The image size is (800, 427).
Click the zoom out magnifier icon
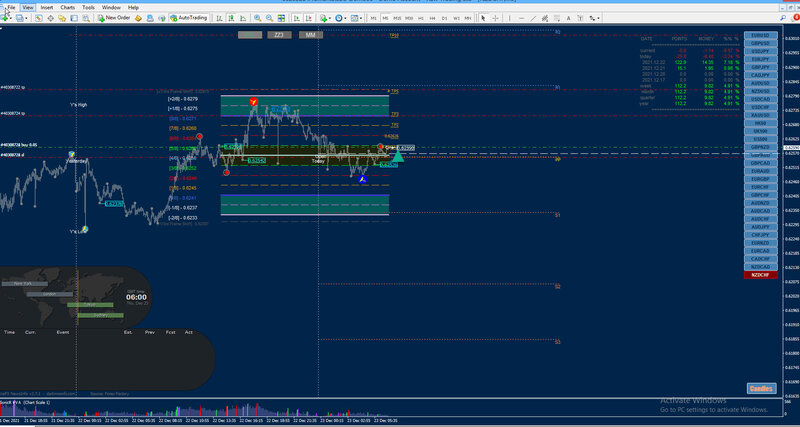click(269, 18)
